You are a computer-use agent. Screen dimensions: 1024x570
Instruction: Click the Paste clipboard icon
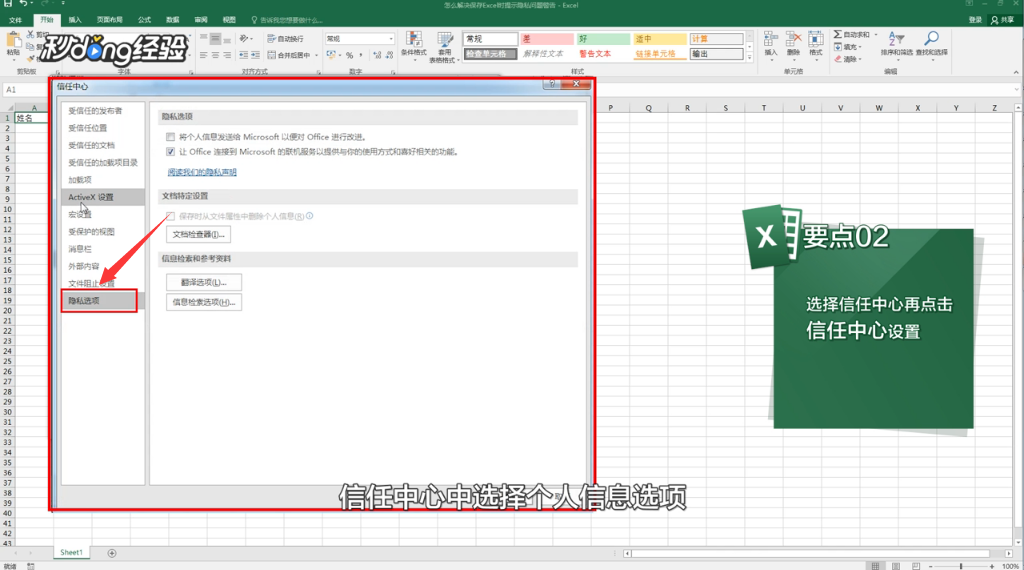(12, 40)
